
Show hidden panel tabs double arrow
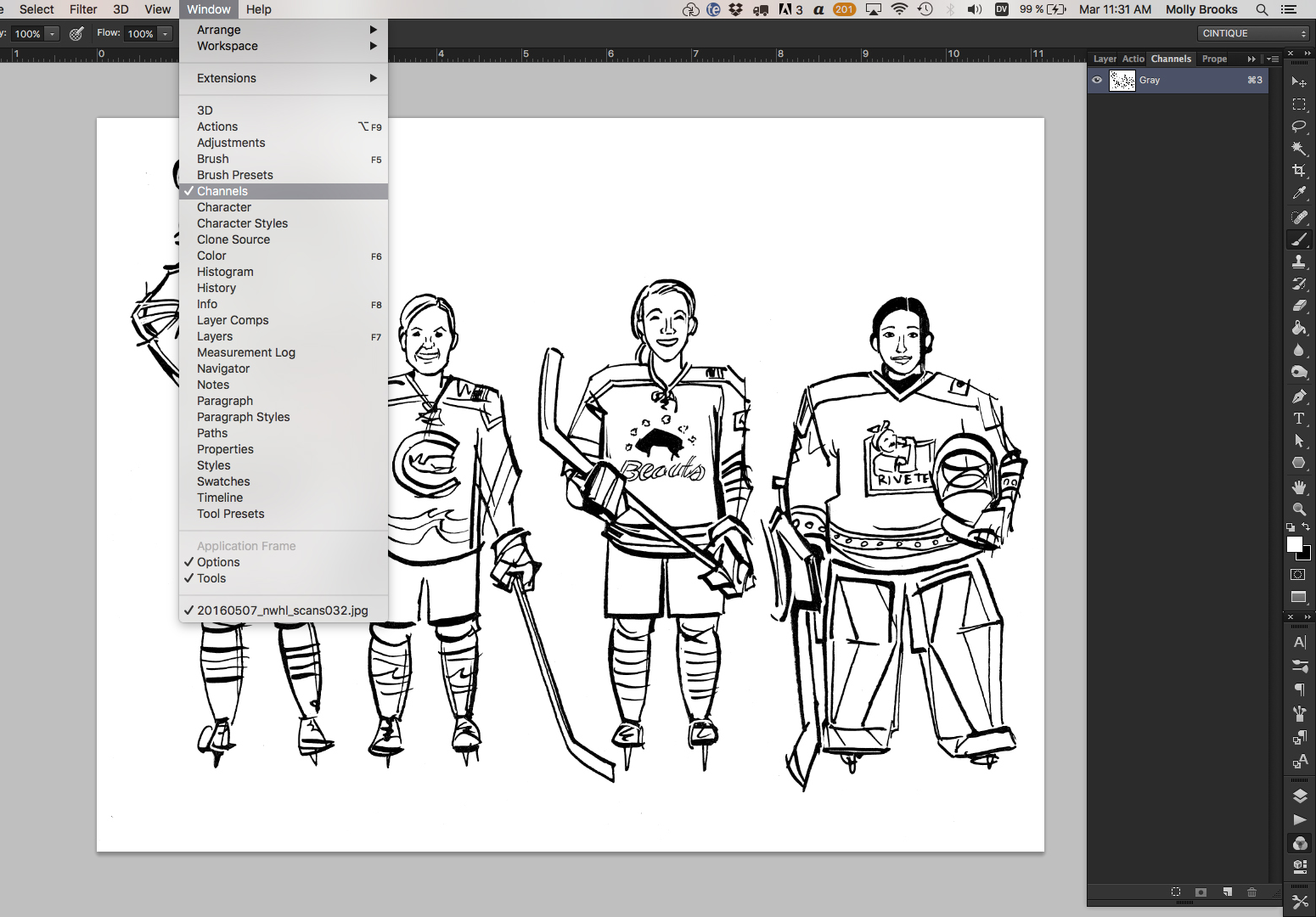pos(1251,59)
